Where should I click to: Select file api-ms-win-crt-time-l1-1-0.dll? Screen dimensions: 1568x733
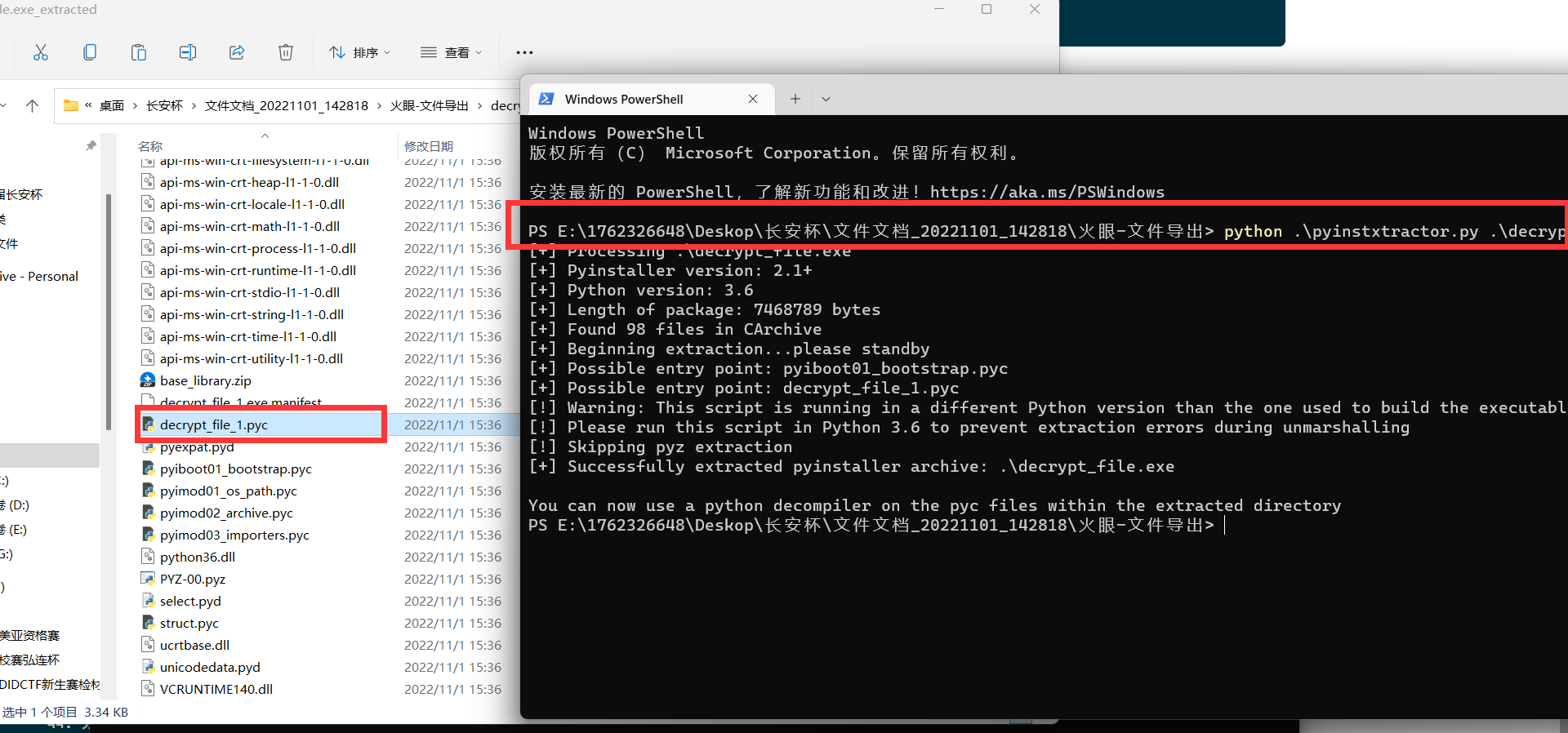pos(248,336)
